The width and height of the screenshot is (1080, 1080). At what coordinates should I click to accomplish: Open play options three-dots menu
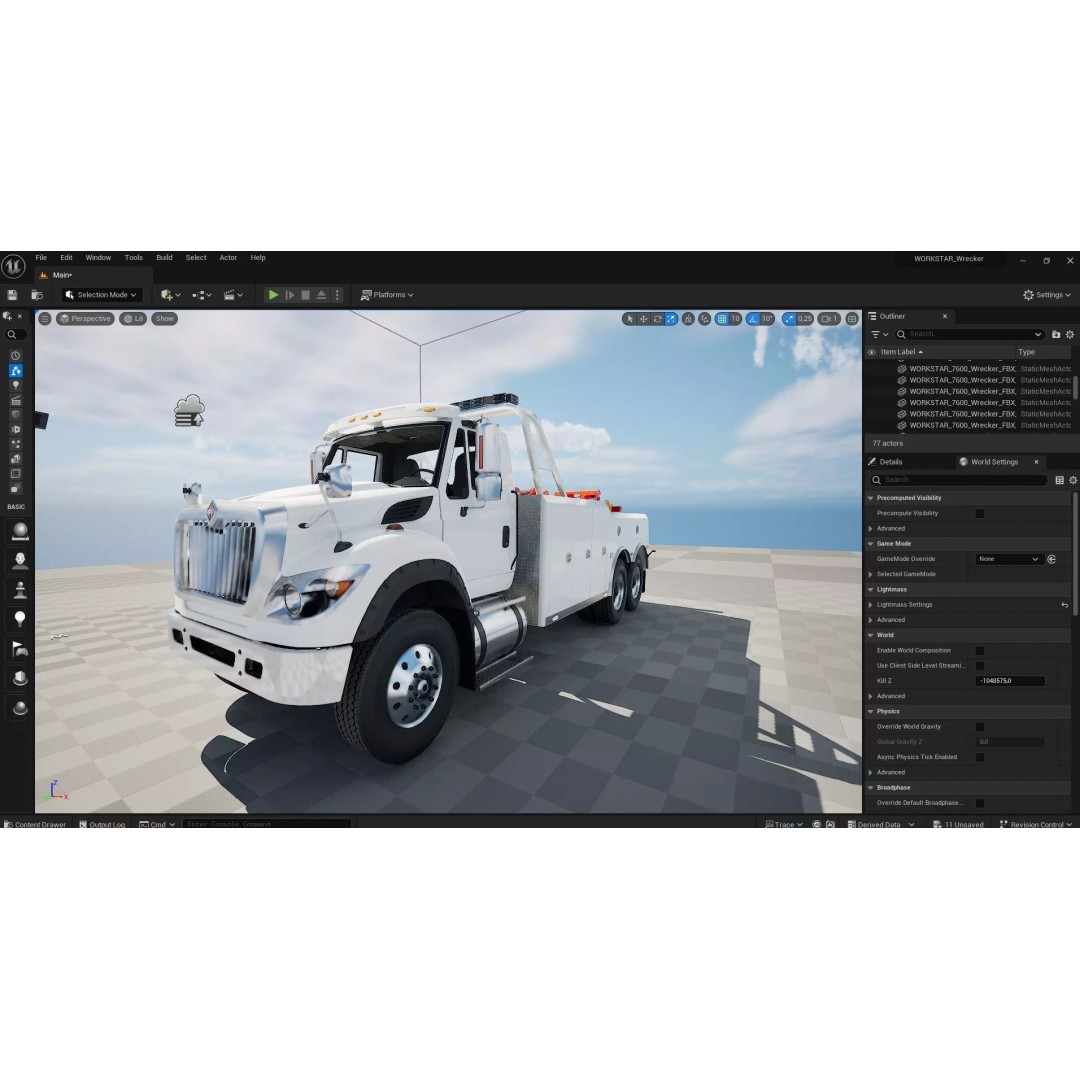[x=337, y=295]
